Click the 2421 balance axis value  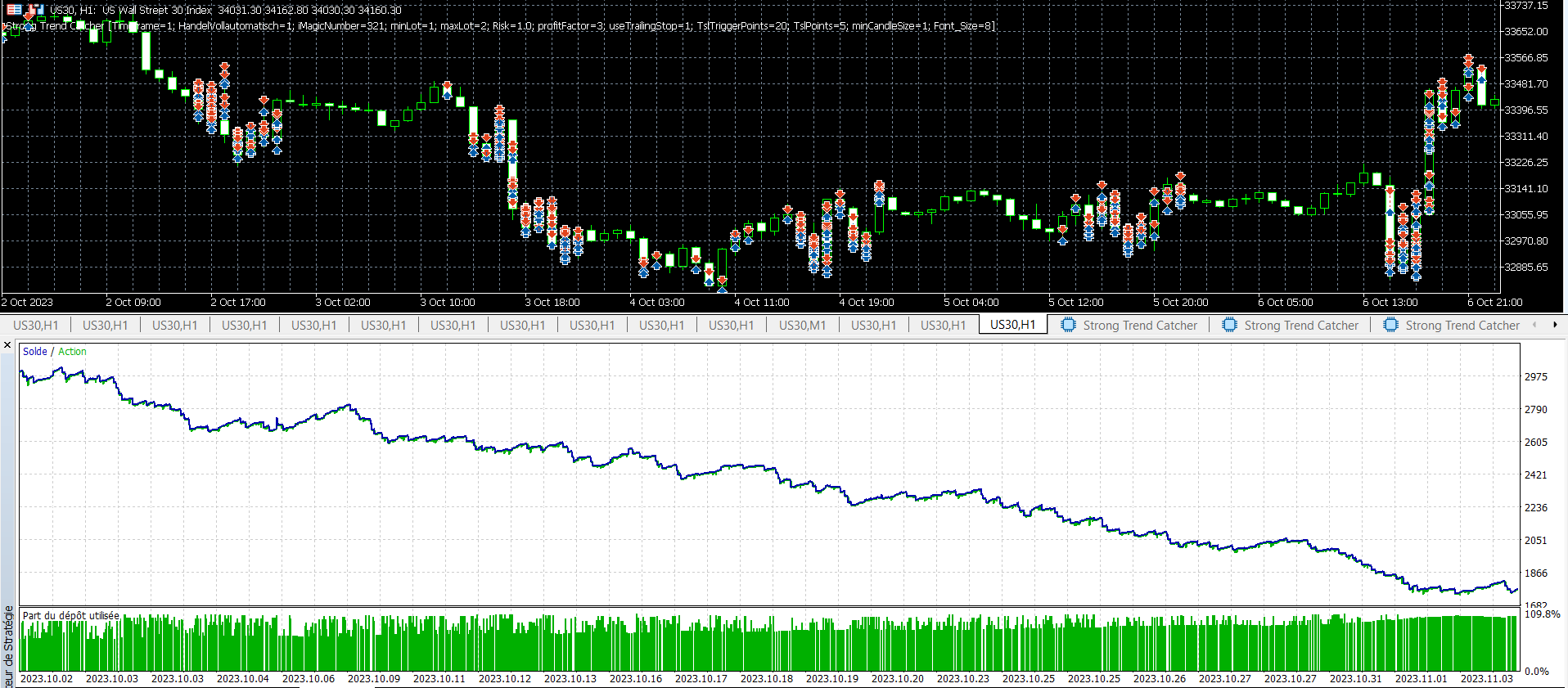pos(1536,475)
